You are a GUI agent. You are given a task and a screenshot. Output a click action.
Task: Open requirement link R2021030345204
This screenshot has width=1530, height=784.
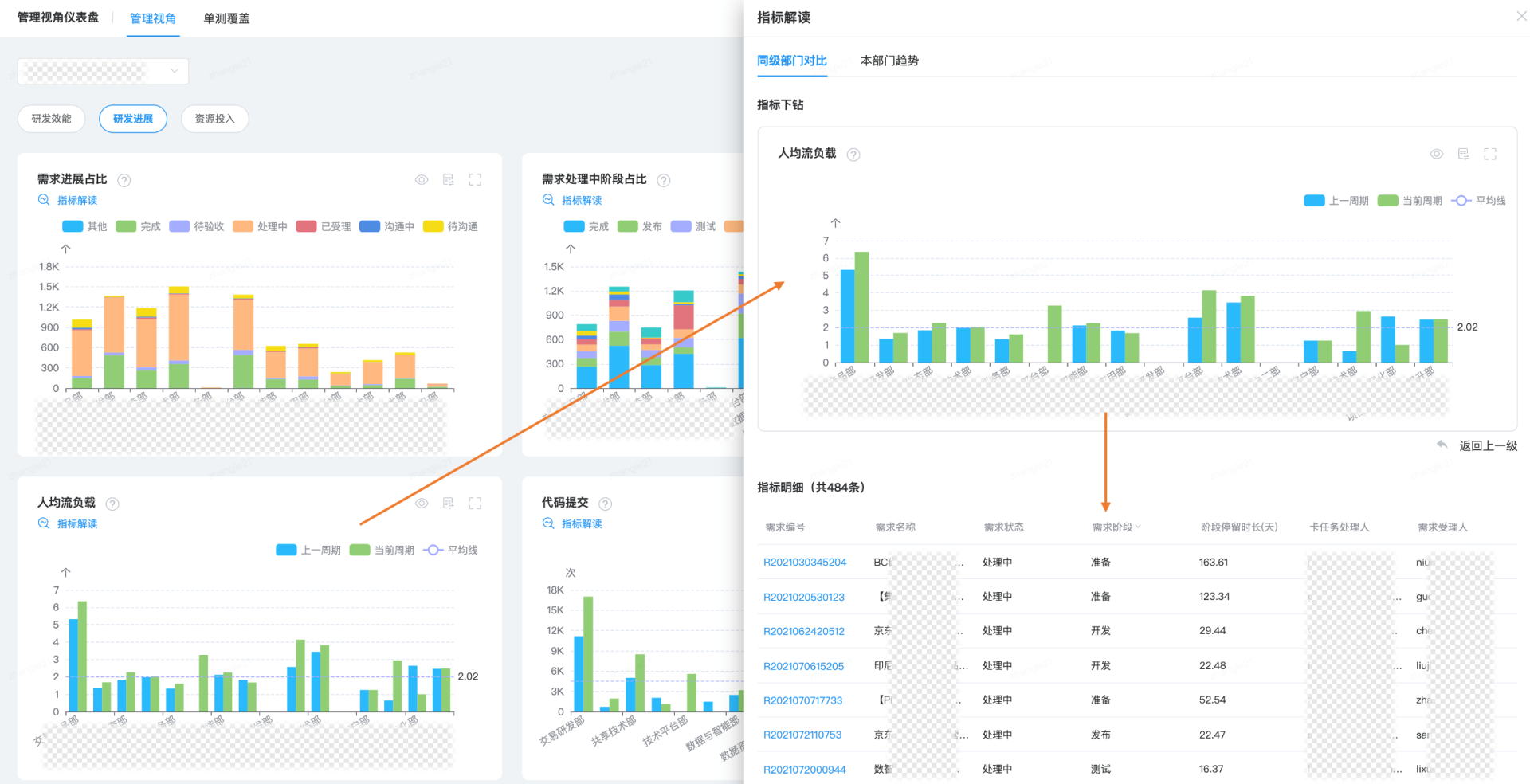805,563
